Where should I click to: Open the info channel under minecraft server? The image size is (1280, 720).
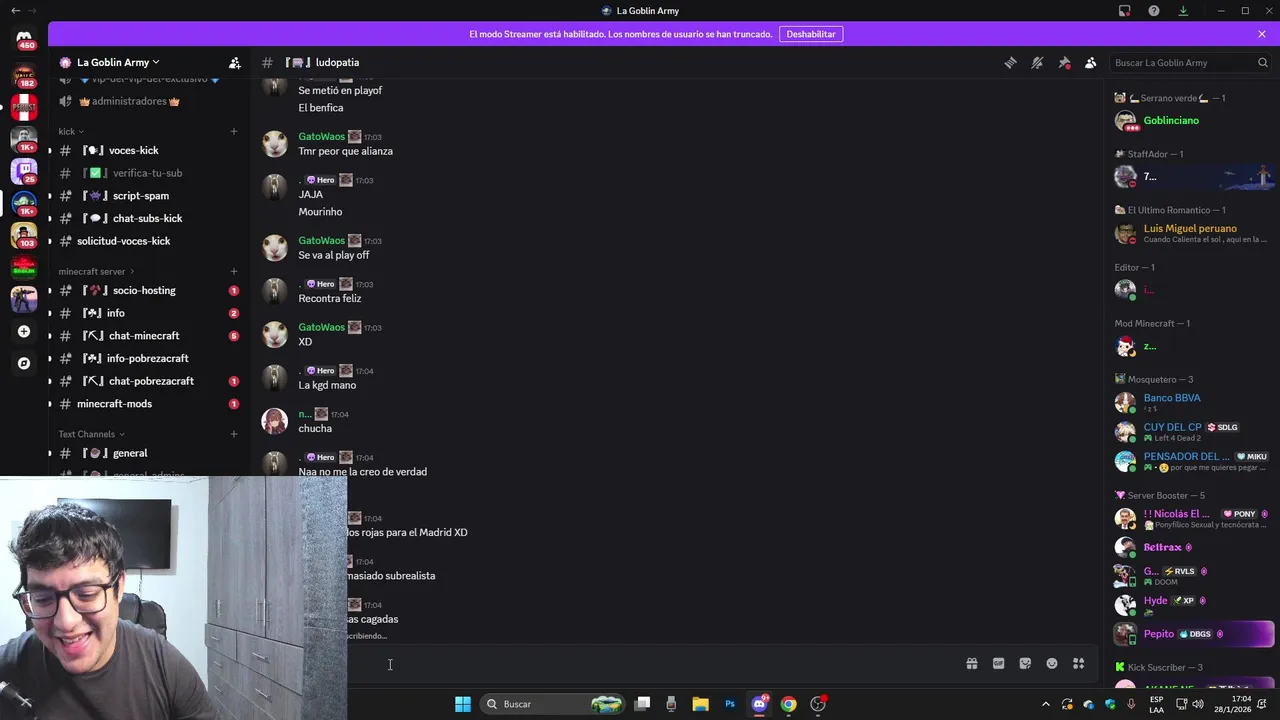[148, 313]
